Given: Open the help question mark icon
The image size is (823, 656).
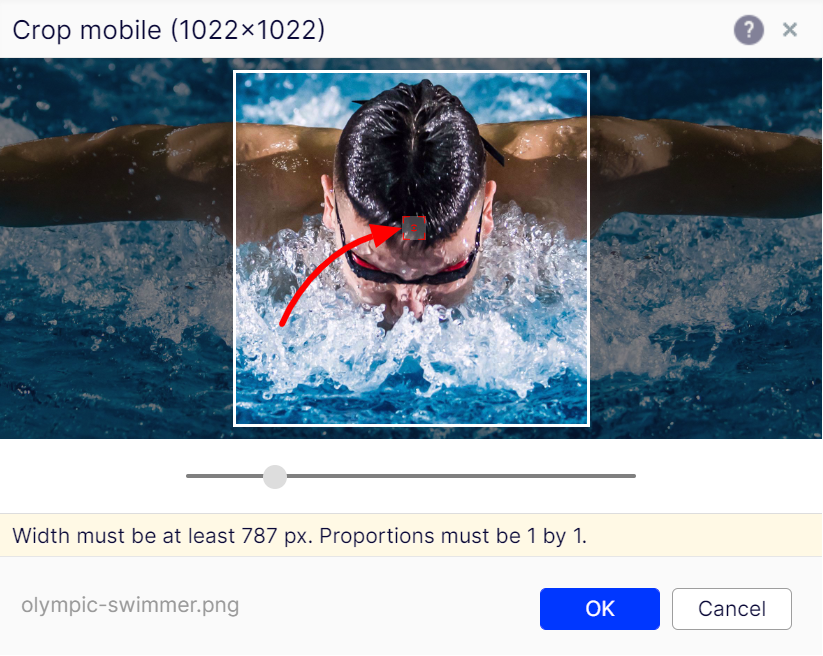Looking at the screenshot, I should [x=748, y=30].
